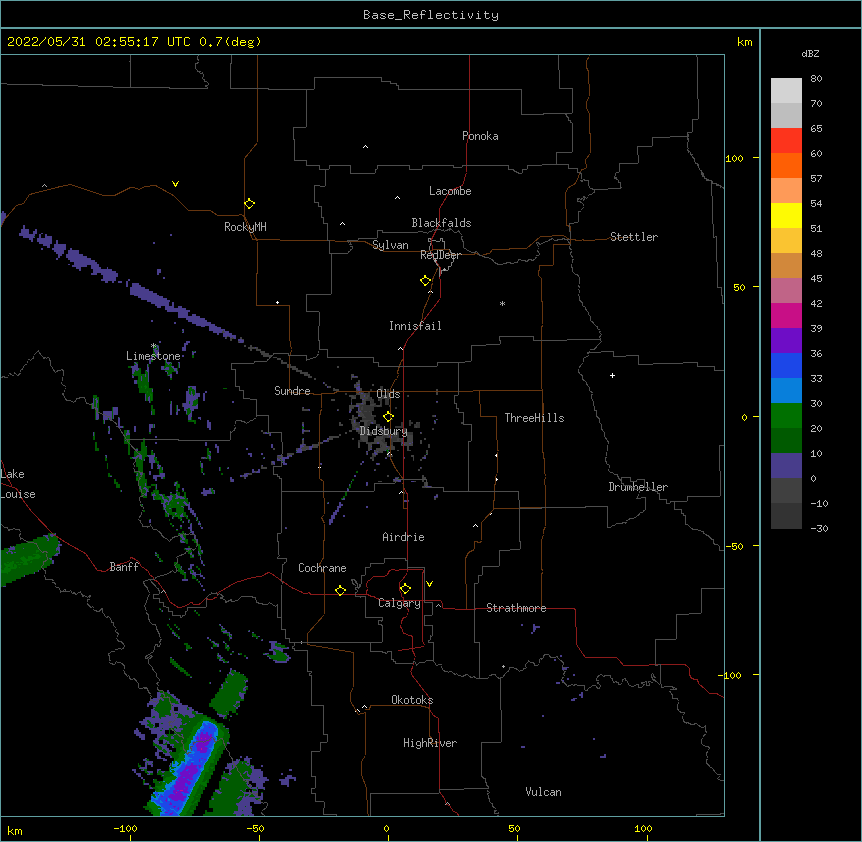Click the yellow V marker east of Calgary

pyautogui.click(x=429, y=583)
